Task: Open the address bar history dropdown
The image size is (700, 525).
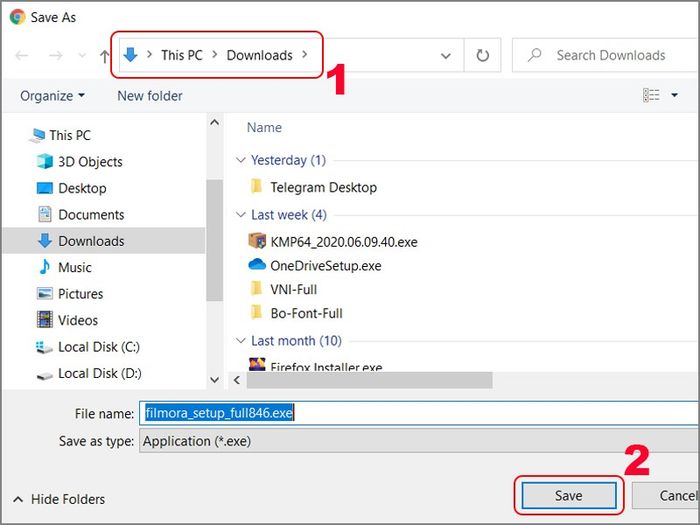Action: pyautogui.click(x=446, y=56)
